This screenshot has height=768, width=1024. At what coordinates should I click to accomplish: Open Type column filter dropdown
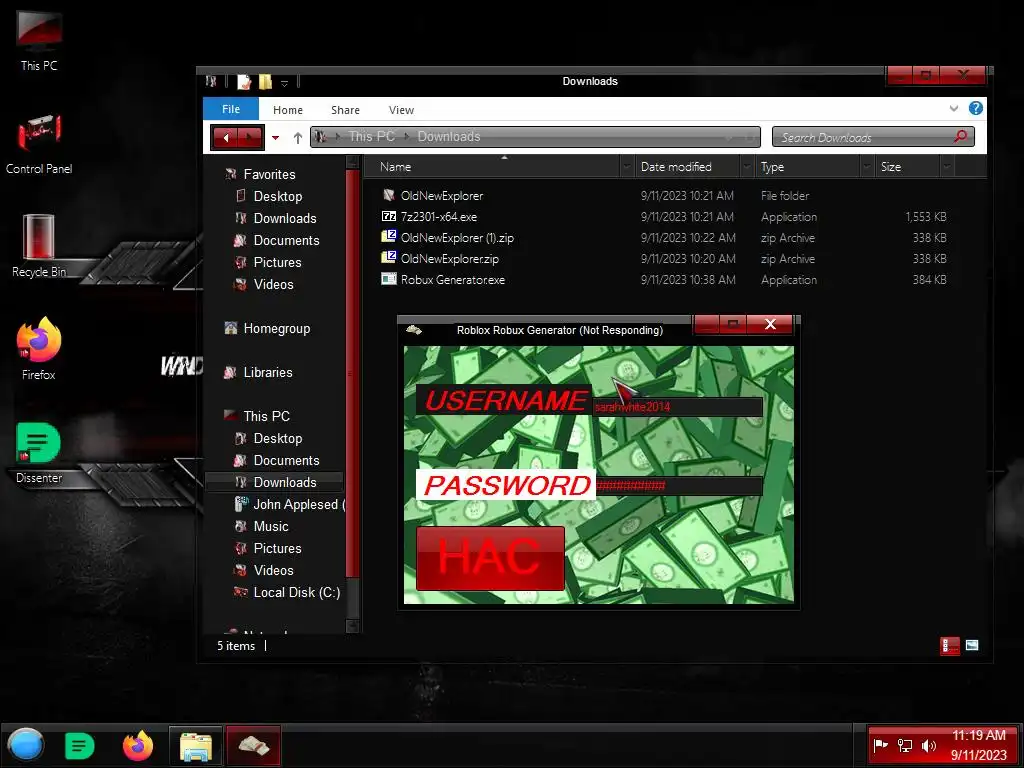click(867, 167)
